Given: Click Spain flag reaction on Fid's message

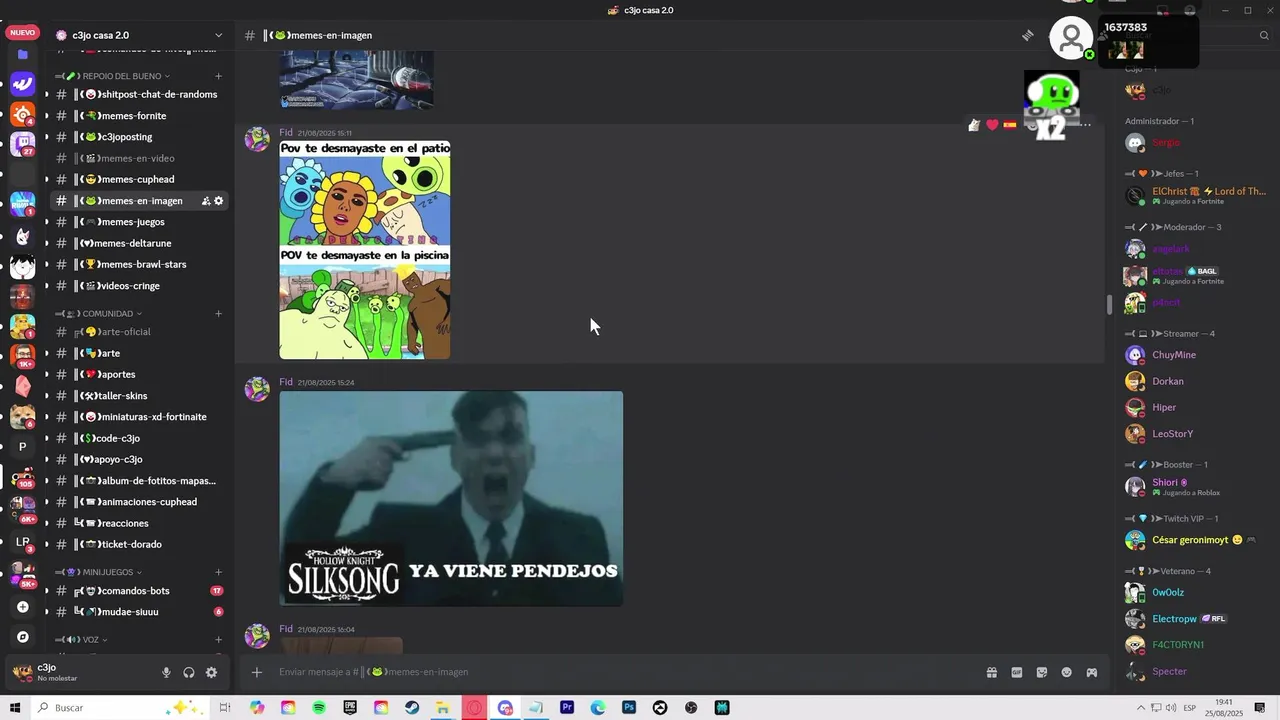Looking at the screenshot, I should click(1010, 125).
